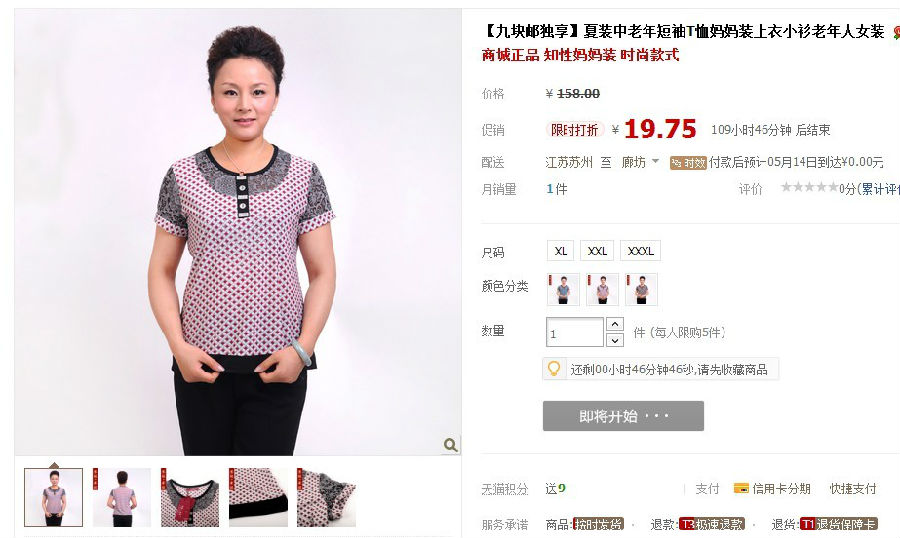Click the lightbulb reminder icon

(554, 369)
